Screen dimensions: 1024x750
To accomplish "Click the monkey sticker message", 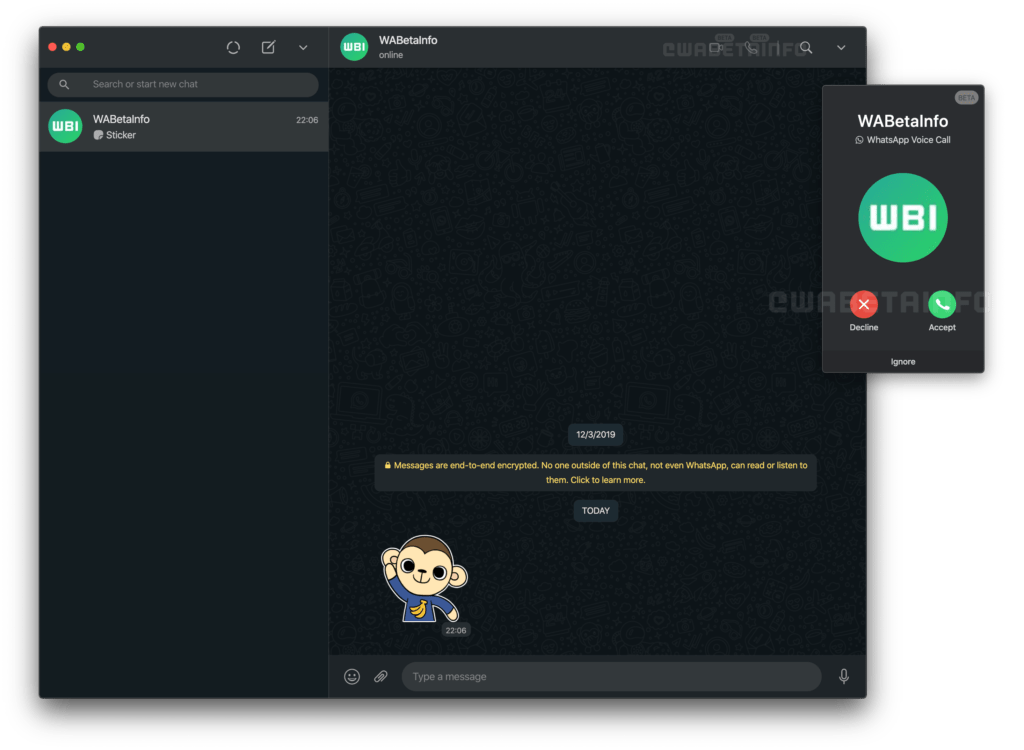I will pos(423,579).
